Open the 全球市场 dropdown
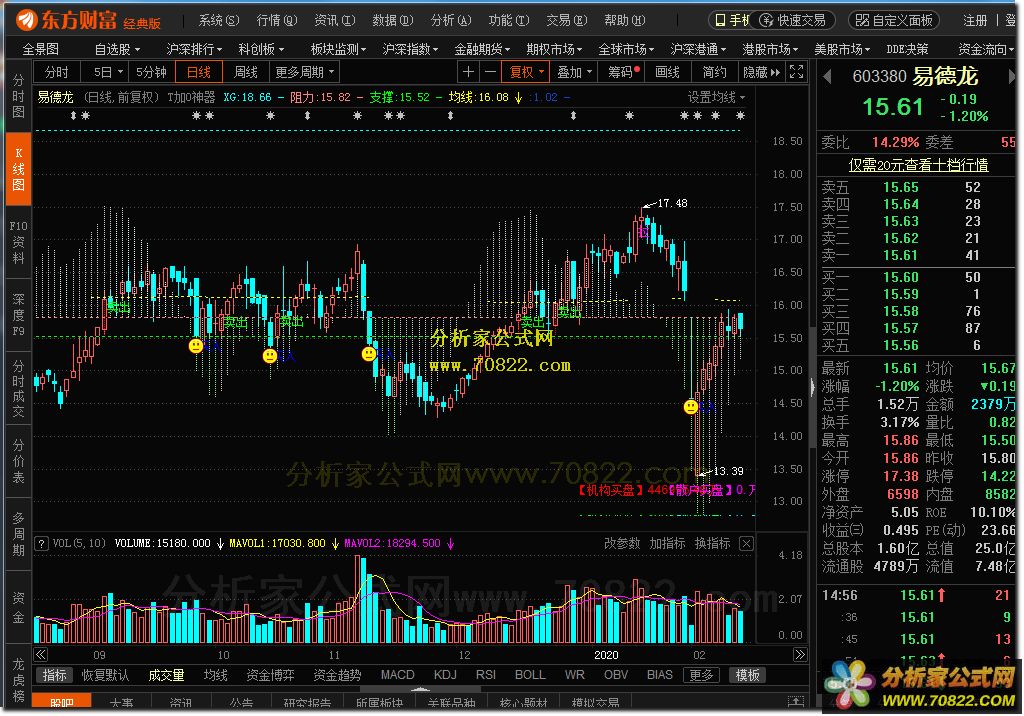Image resolution: width=1024 pixels, height=716 pixels. (626, 49)
